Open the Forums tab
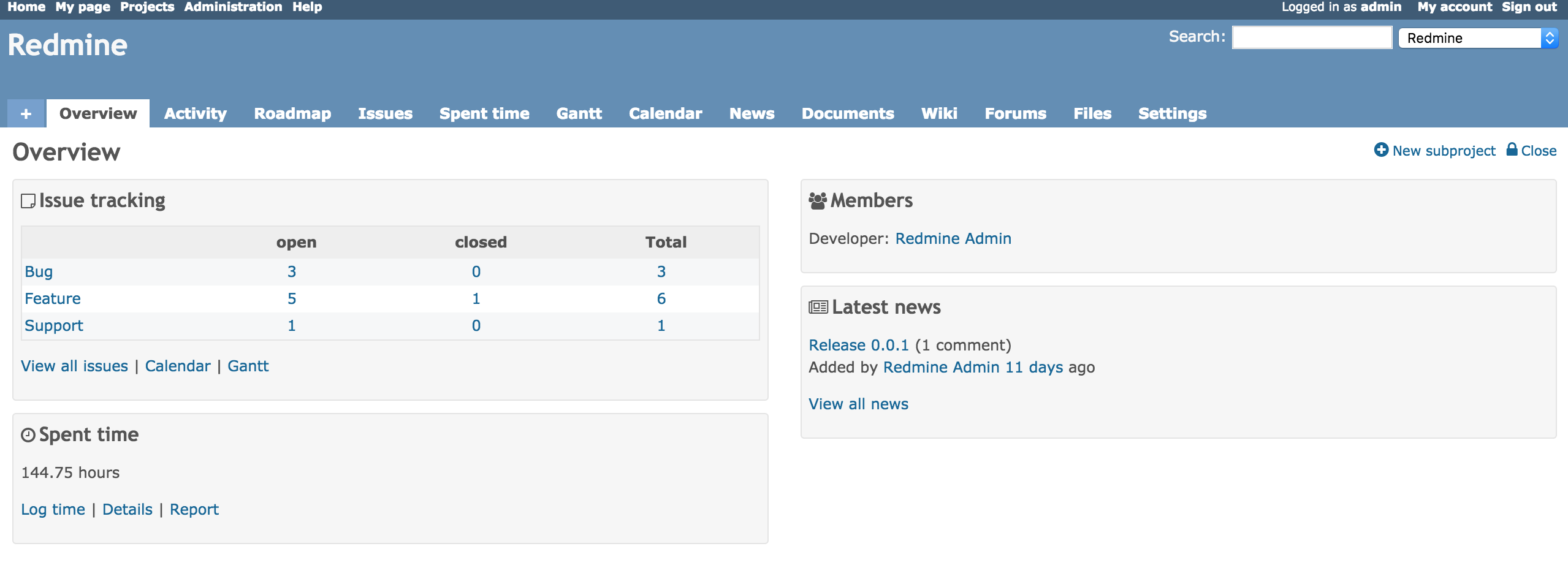 point(1015,113)
